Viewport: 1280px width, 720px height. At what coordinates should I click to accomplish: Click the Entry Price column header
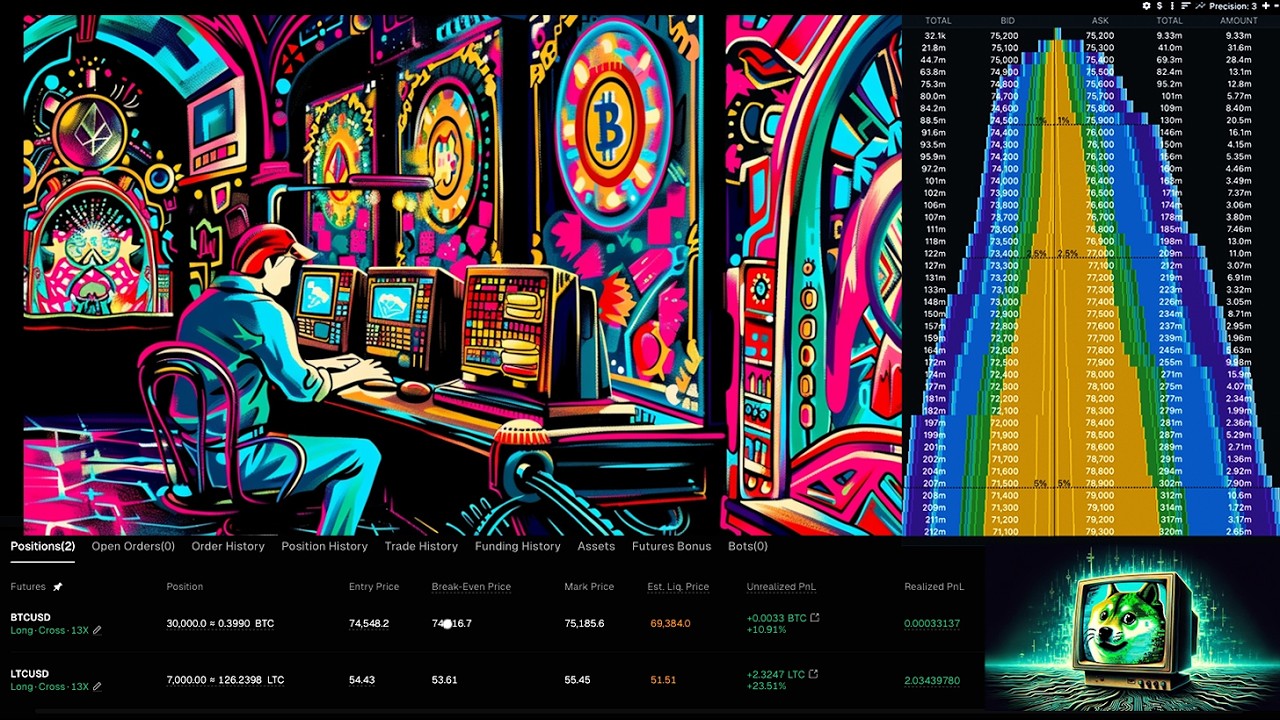tap(374, 587)
